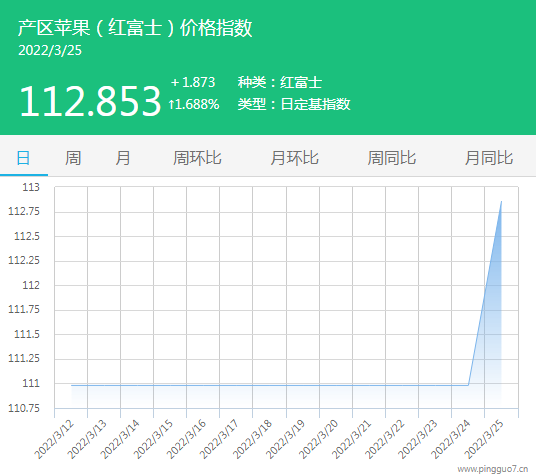Click the 2022/3/18 x-axis date label
This screenshot has width=536, height=475.
click(253, 440)
